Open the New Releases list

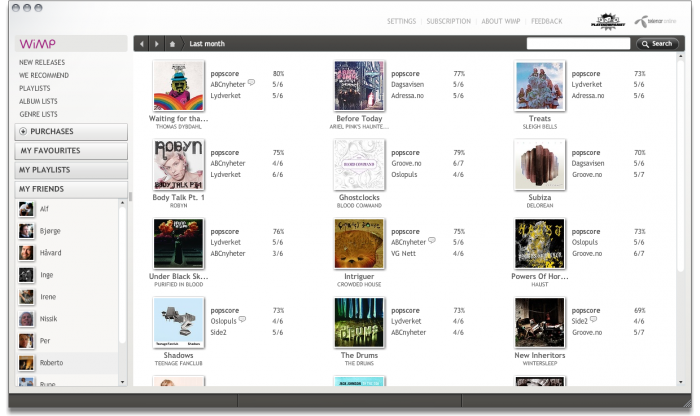[x=44, y=62]
